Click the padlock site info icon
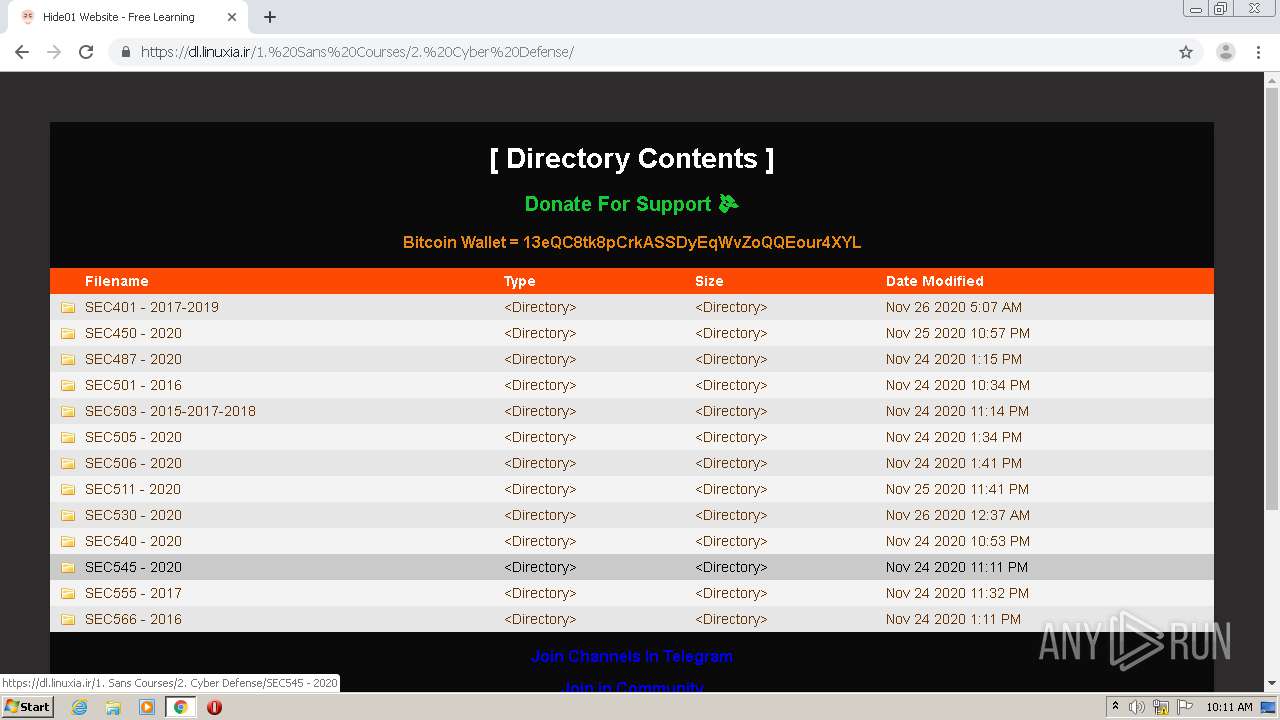Image resolution: width=1280 pixels, height=720 pixels. pos(126,52)
